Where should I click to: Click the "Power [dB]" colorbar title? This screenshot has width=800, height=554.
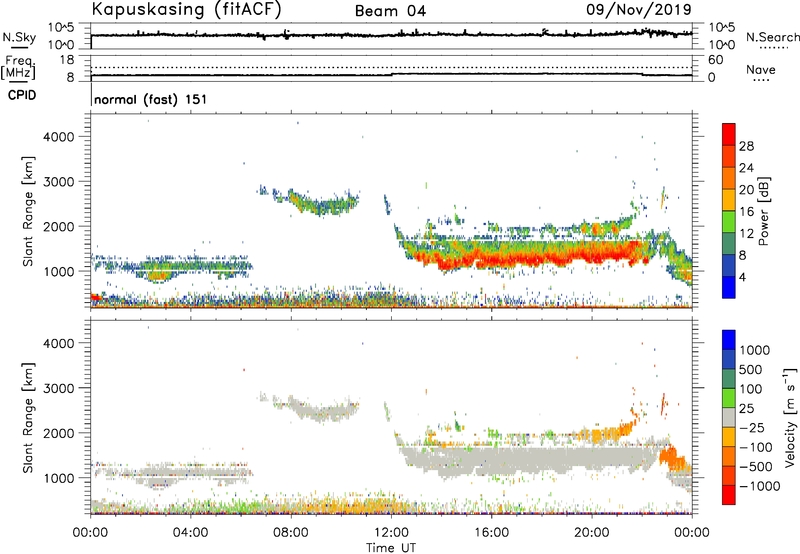tap(763, 211)
